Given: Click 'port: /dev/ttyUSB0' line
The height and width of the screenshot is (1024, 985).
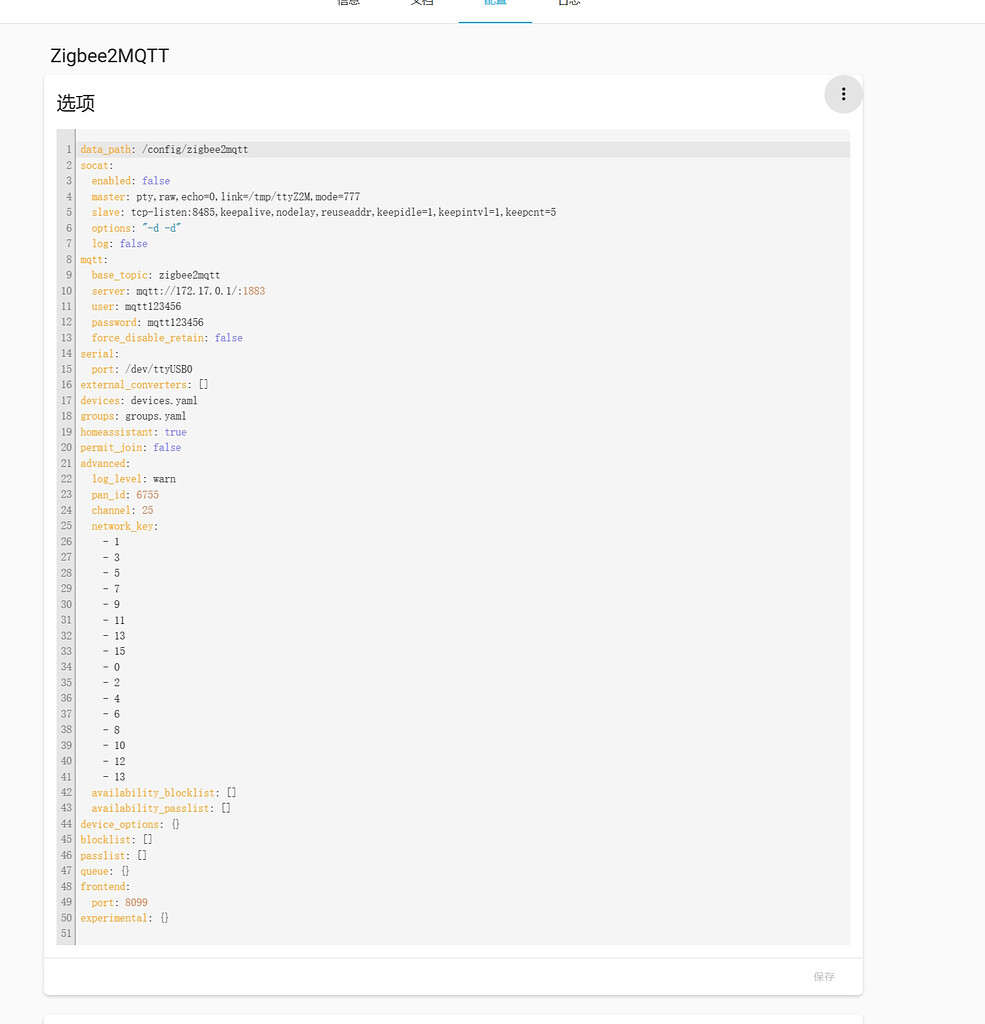Looking at the screenshot, I should coord(142,369).
